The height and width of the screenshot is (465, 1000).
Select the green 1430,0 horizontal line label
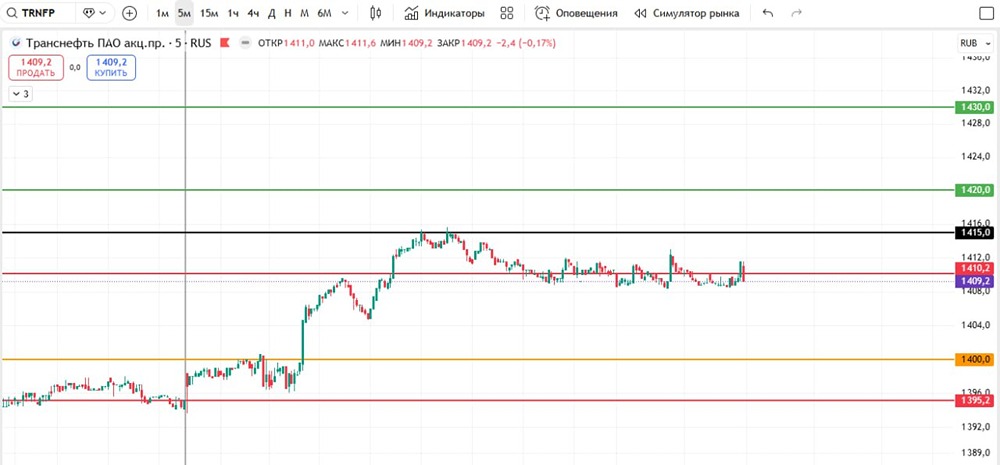(974, 107)
